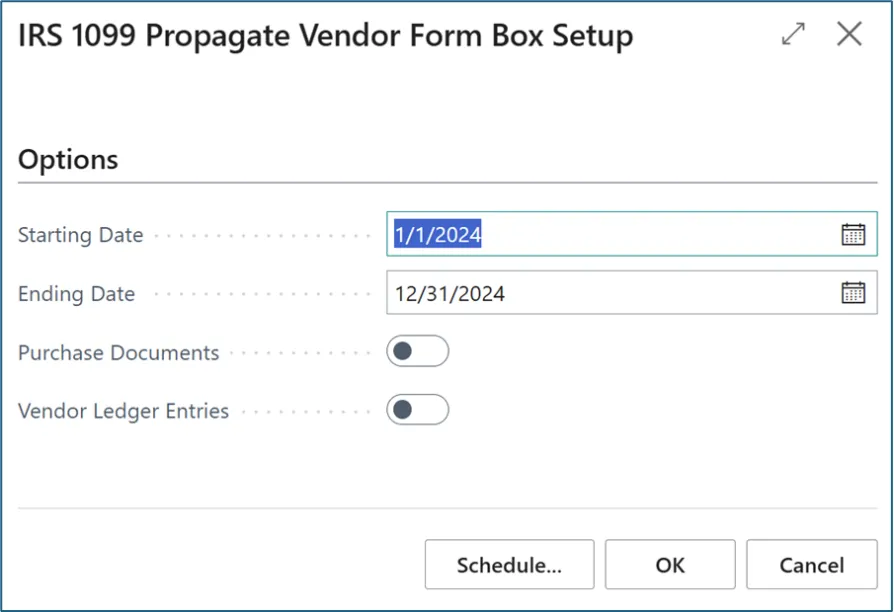Click the Schedule... button
Image resolution: width=894 pixels, height=612 pixels.
(509, 565)
